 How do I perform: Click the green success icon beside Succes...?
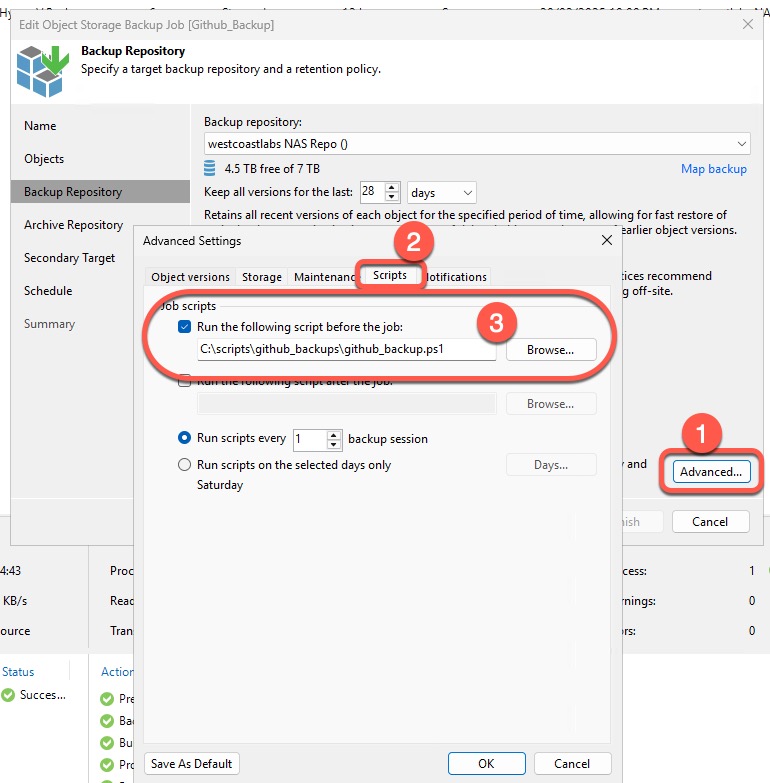(x=9, y=695)
